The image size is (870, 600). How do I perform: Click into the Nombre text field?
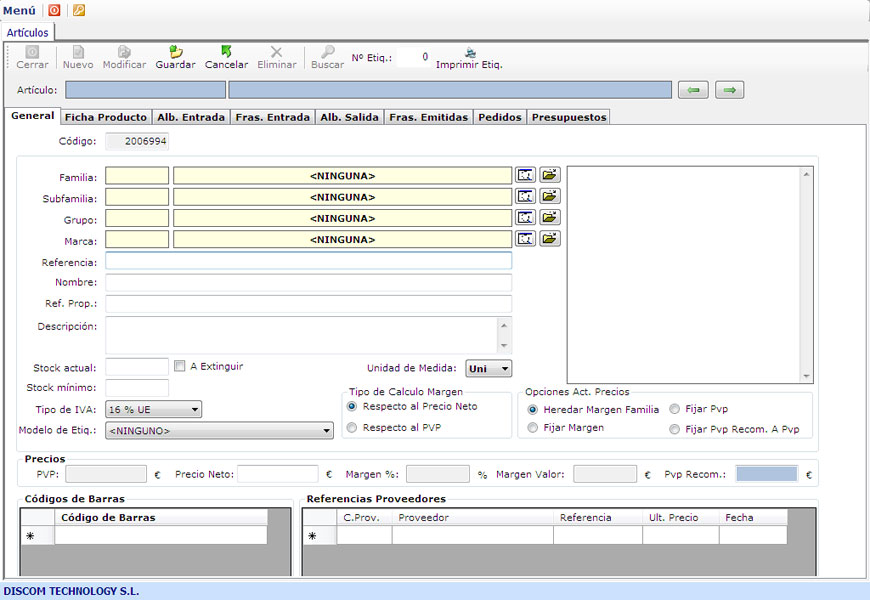point(308,283)
